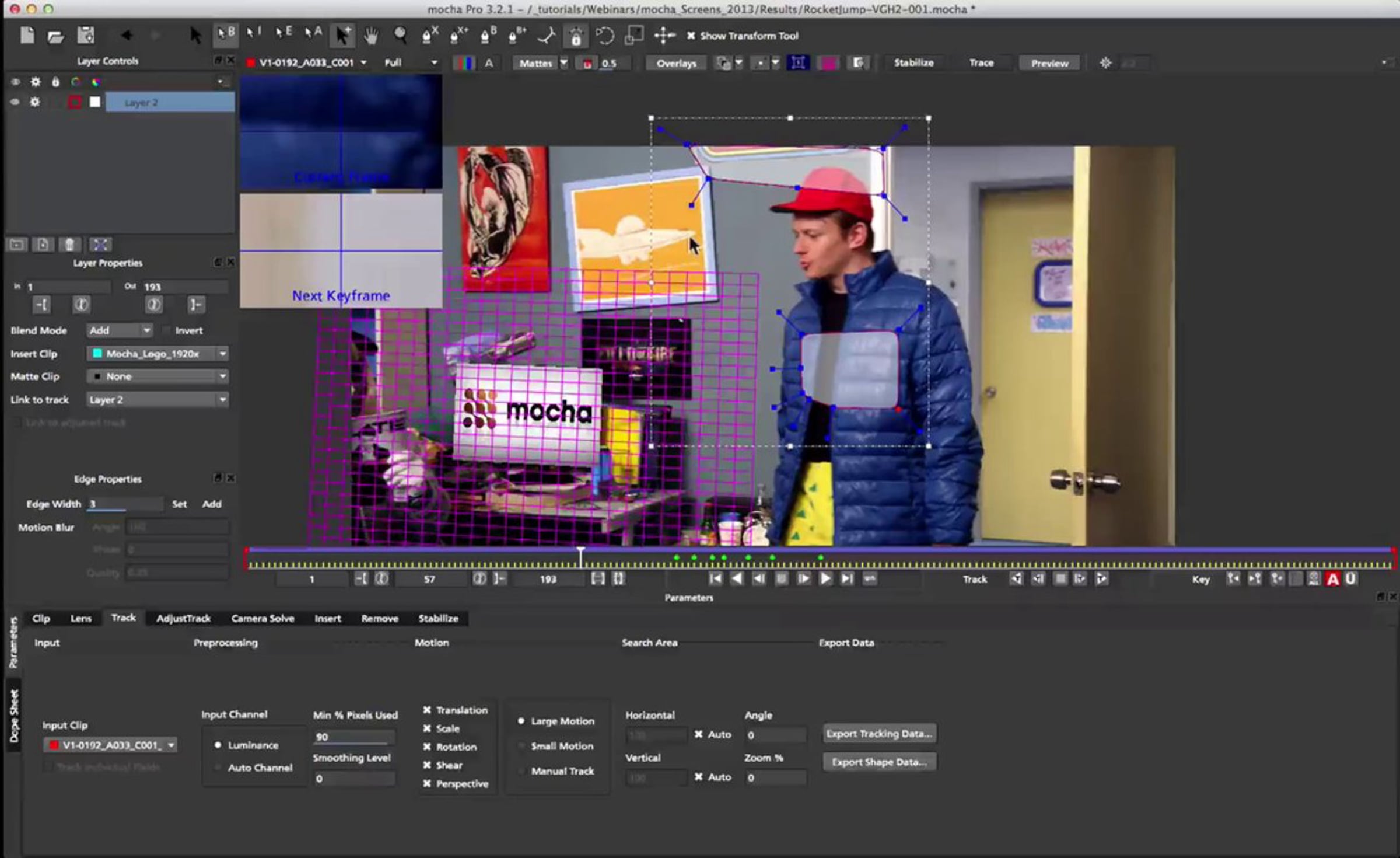Open the viewer clip dropdown V1-0192_A033_C001
1400x858 pixels.
coord(307,62)
